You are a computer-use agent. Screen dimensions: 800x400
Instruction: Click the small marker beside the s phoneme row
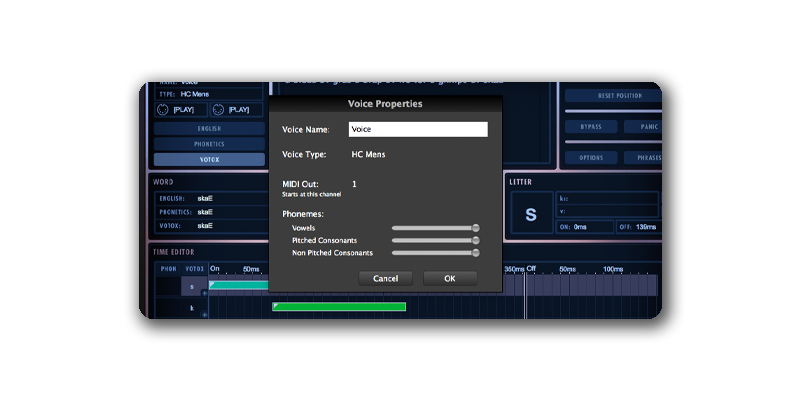[205, 293]
